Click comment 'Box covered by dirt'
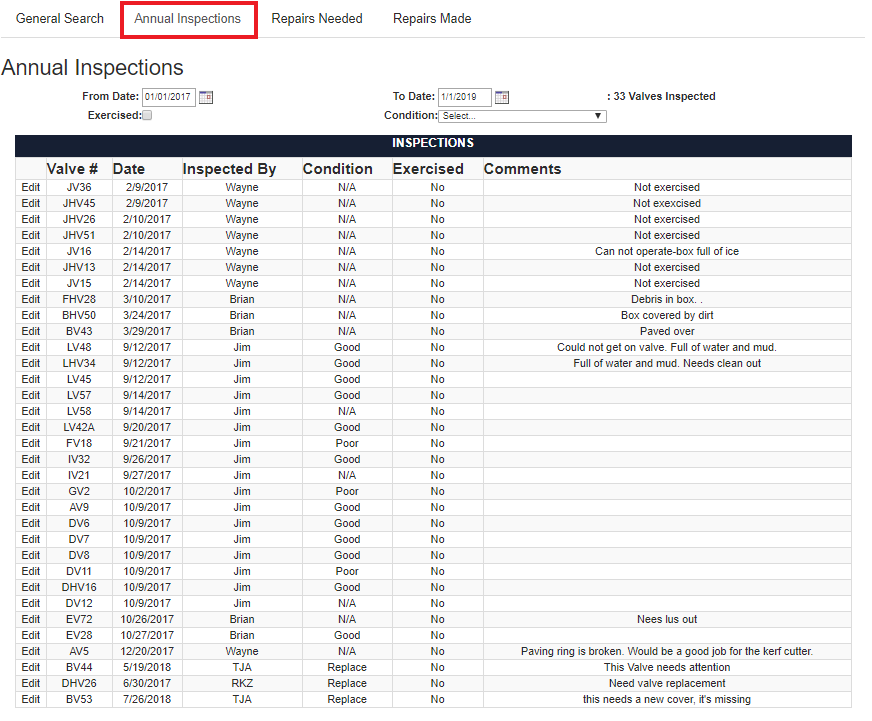The height and width of the screenshot is (721, 872). (x=667, y=315)
